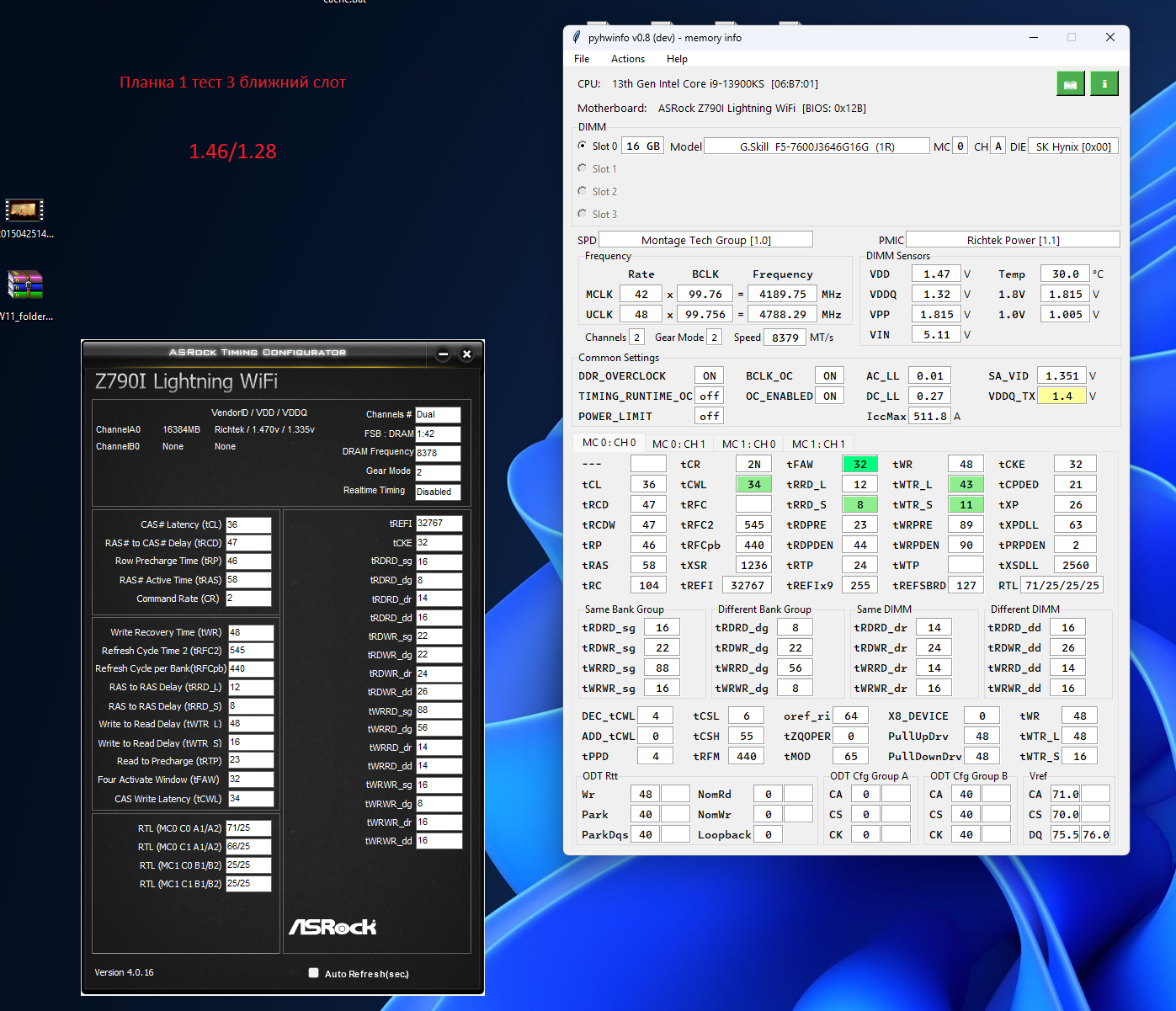Click the DDR_OVERCLOCK field showing ON
1176x1011 pixels.
coord(710,376)
